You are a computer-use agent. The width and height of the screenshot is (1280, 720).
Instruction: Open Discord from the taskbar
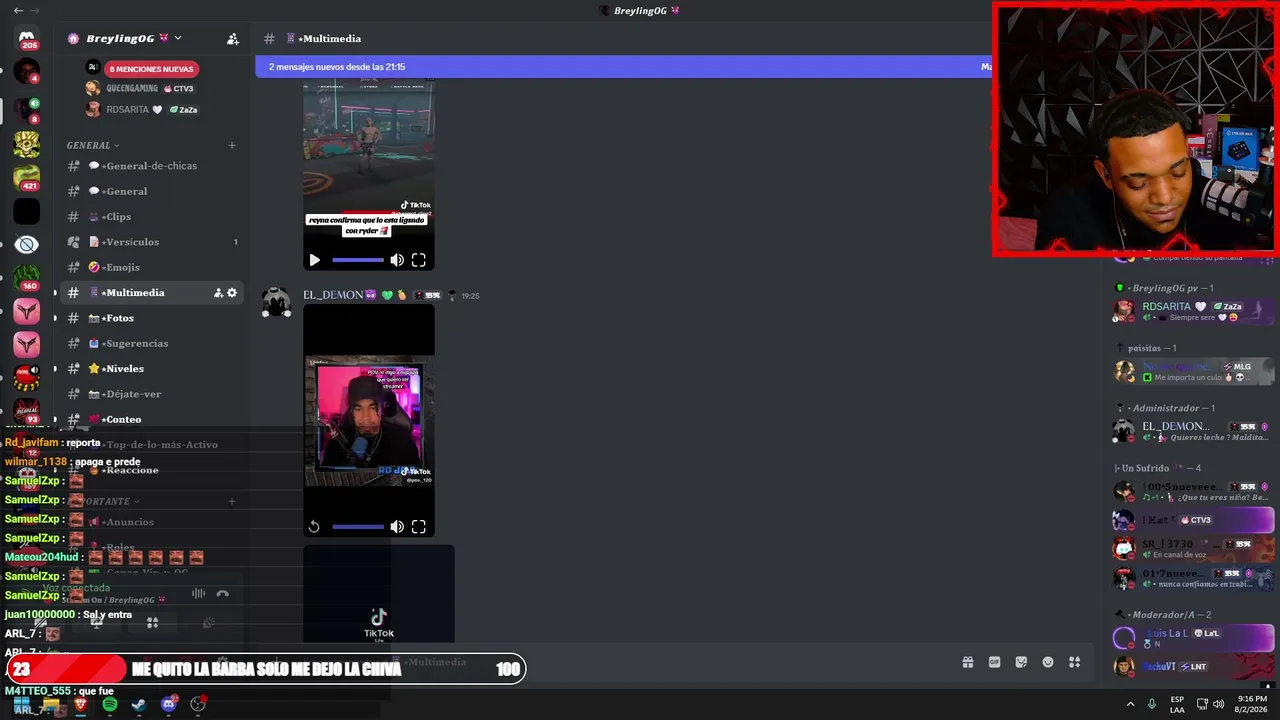point(168,705)
